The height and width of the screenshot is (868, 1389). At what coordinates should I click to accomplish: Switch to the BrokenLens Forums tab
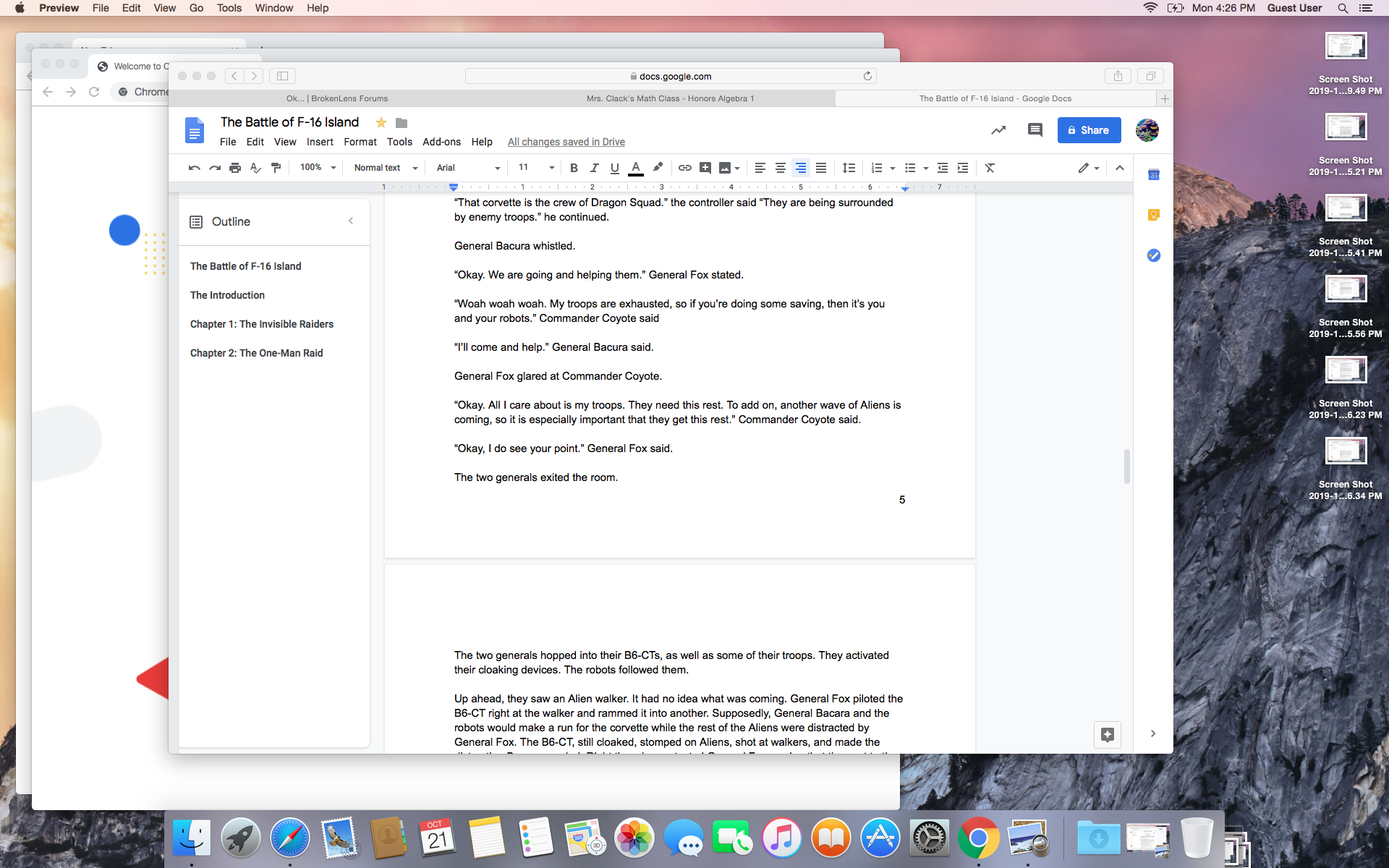pyautogui.click(x=337, y=98)
